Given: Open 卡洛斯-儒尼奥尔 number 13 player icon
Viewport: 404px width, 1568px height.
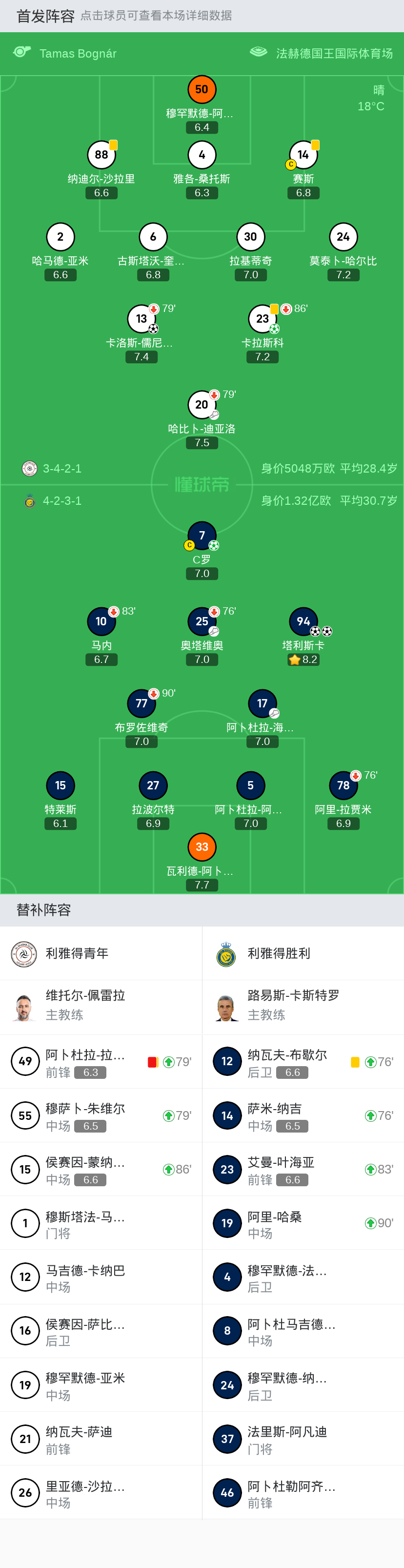Looking at the screenshot, I should click(141, 318).
